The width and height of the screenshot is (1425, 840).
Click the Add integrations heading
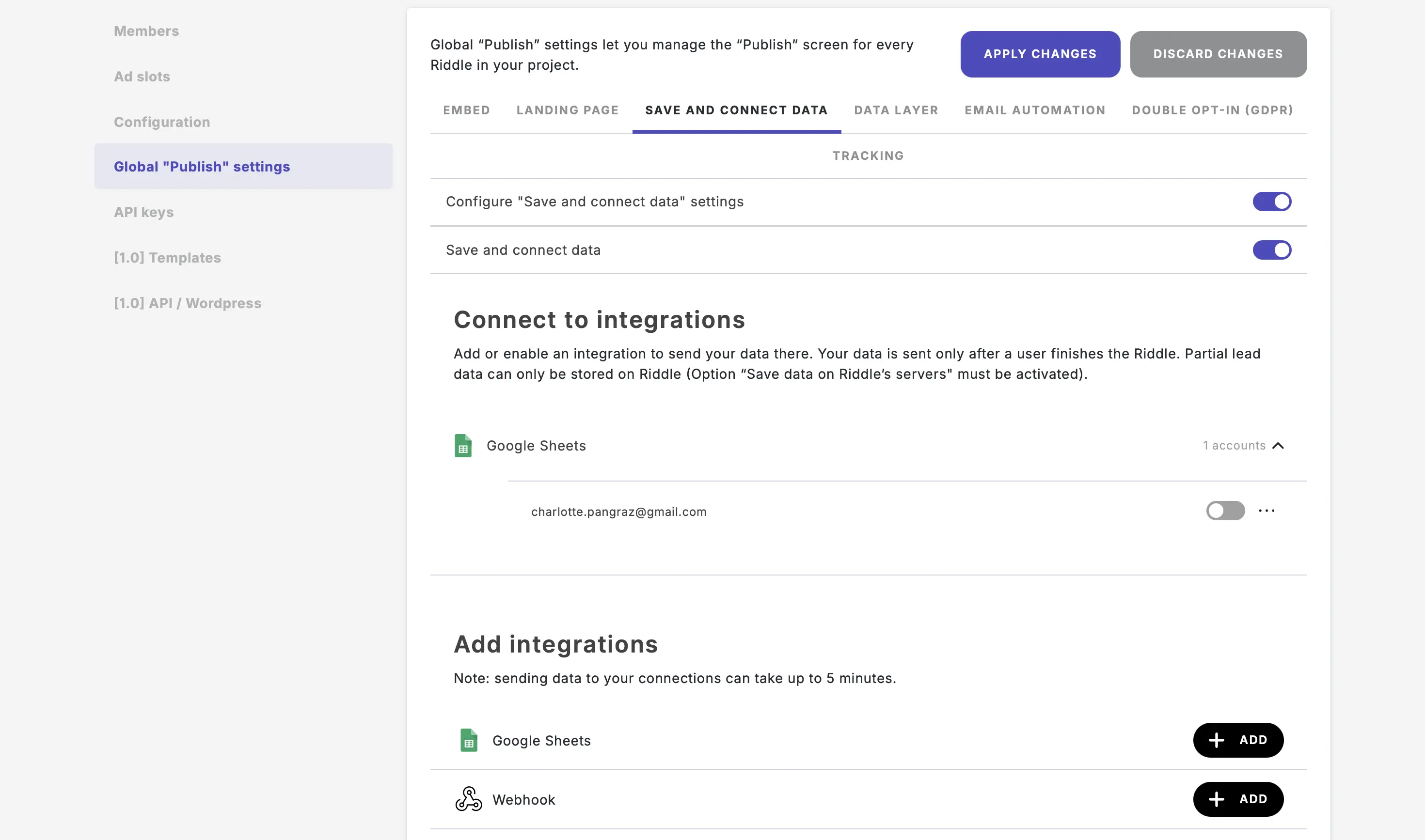click(555, 644)
